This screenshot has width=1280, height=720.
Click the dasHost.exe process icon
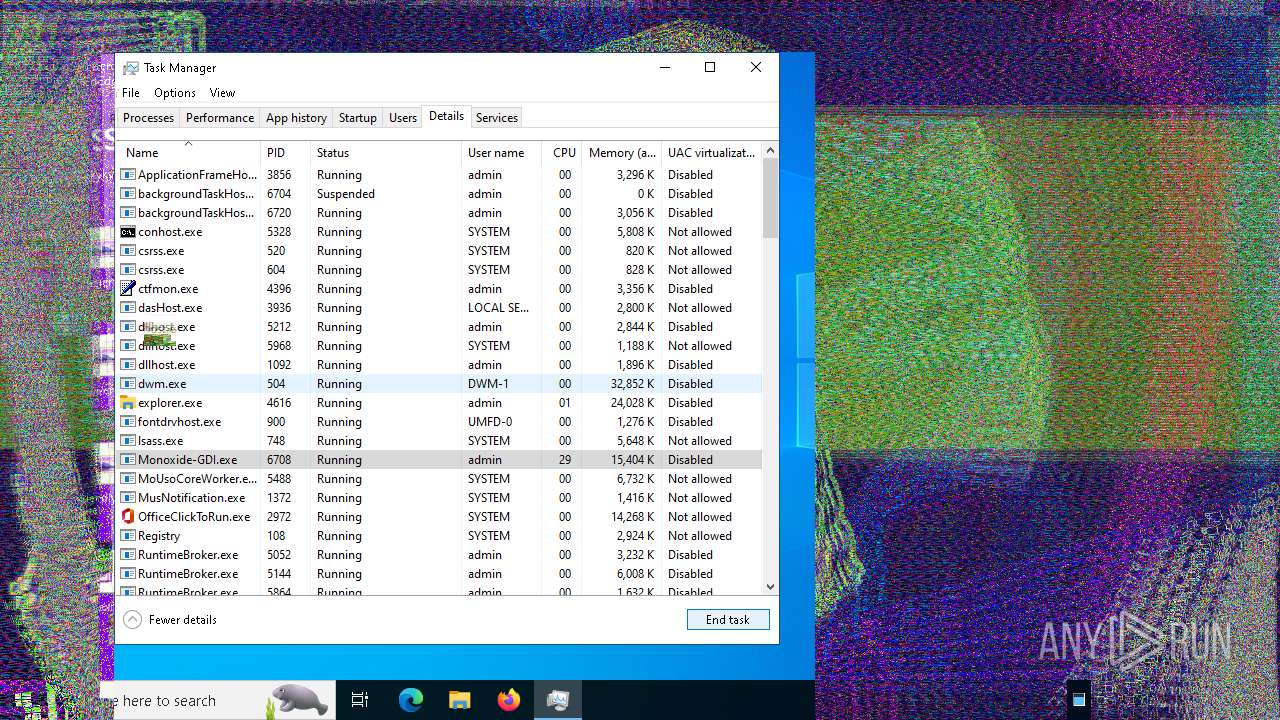(128, 308)
